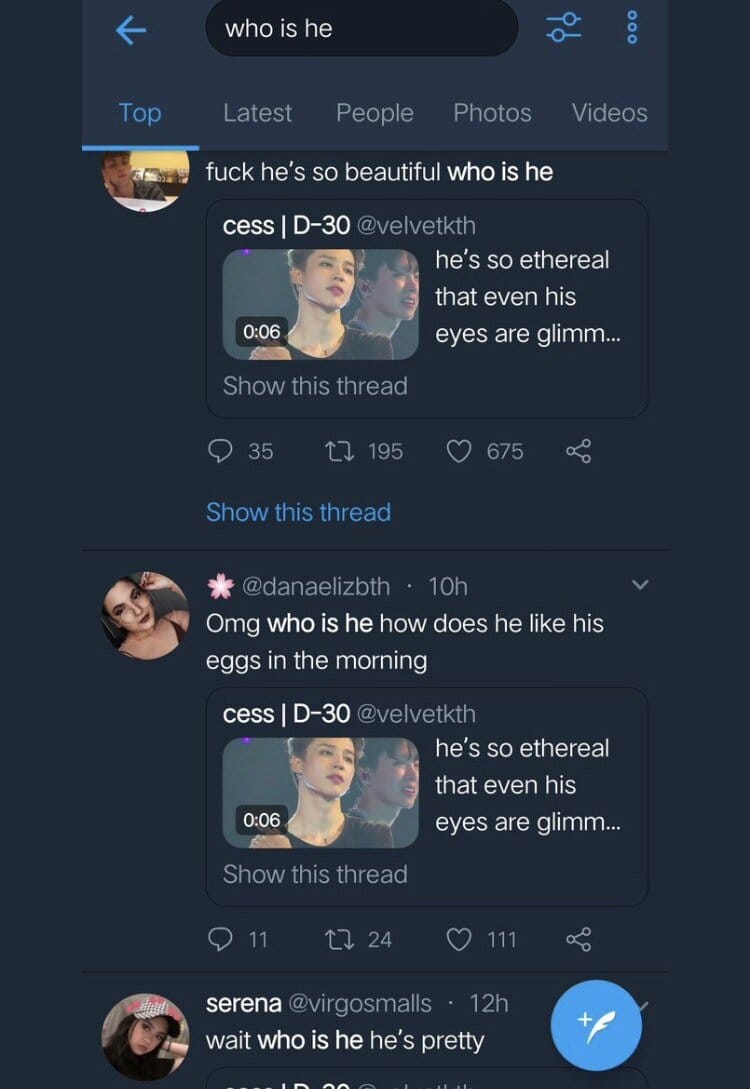750x1089 pixels.
Task: Open serena @virgosmalls profile picture
Action: (146, 1036)
